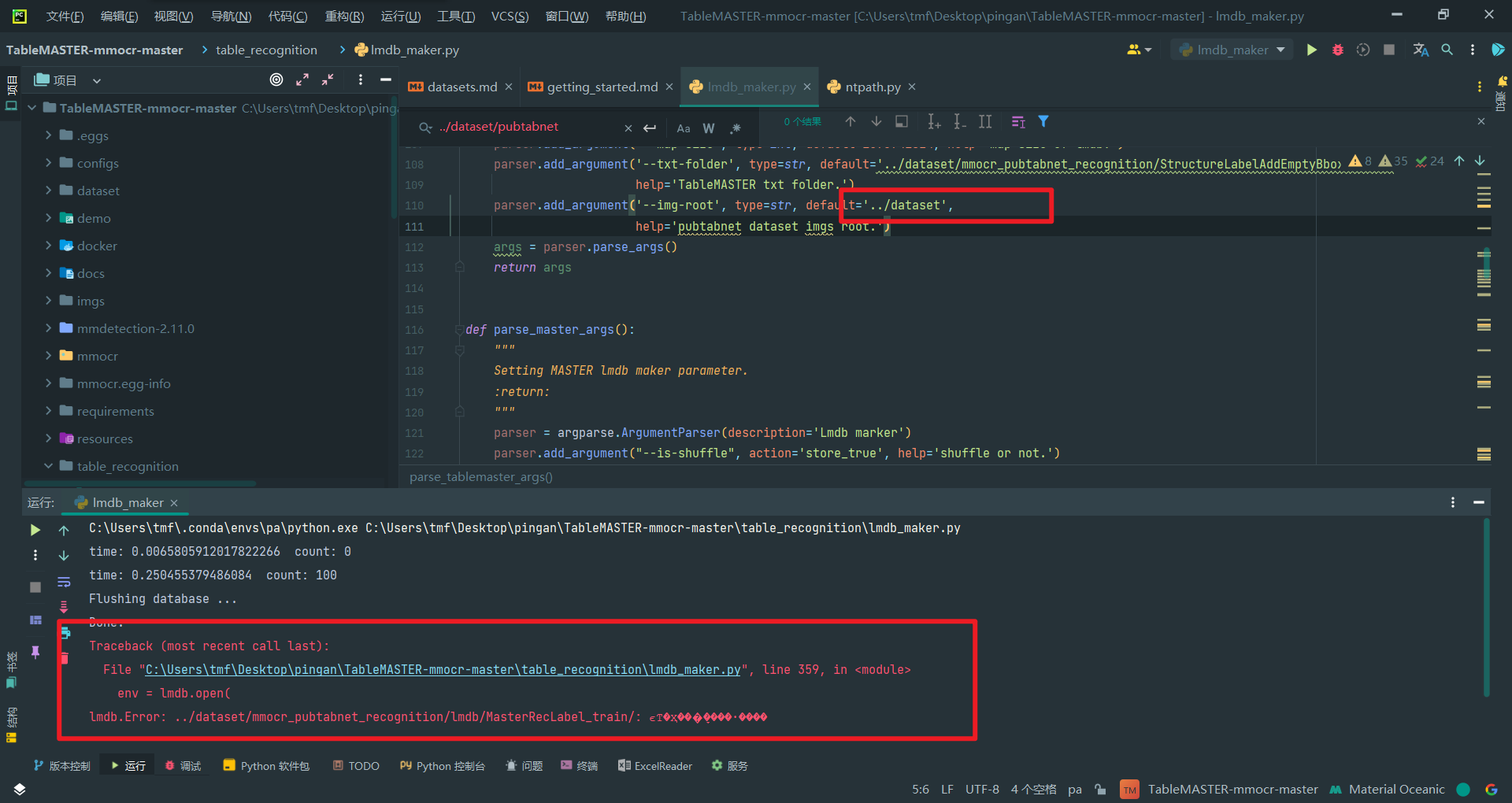Open the 终端 terminal tool window
The height and width of the screenshot is (803, 1512).
[579, 765]
